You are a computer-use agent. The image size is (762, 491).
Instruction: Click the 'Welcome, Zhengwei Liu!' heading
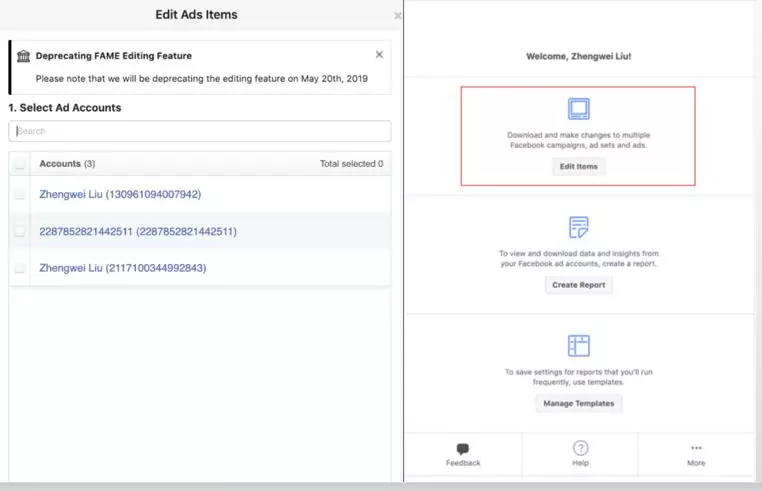[578, 56]
